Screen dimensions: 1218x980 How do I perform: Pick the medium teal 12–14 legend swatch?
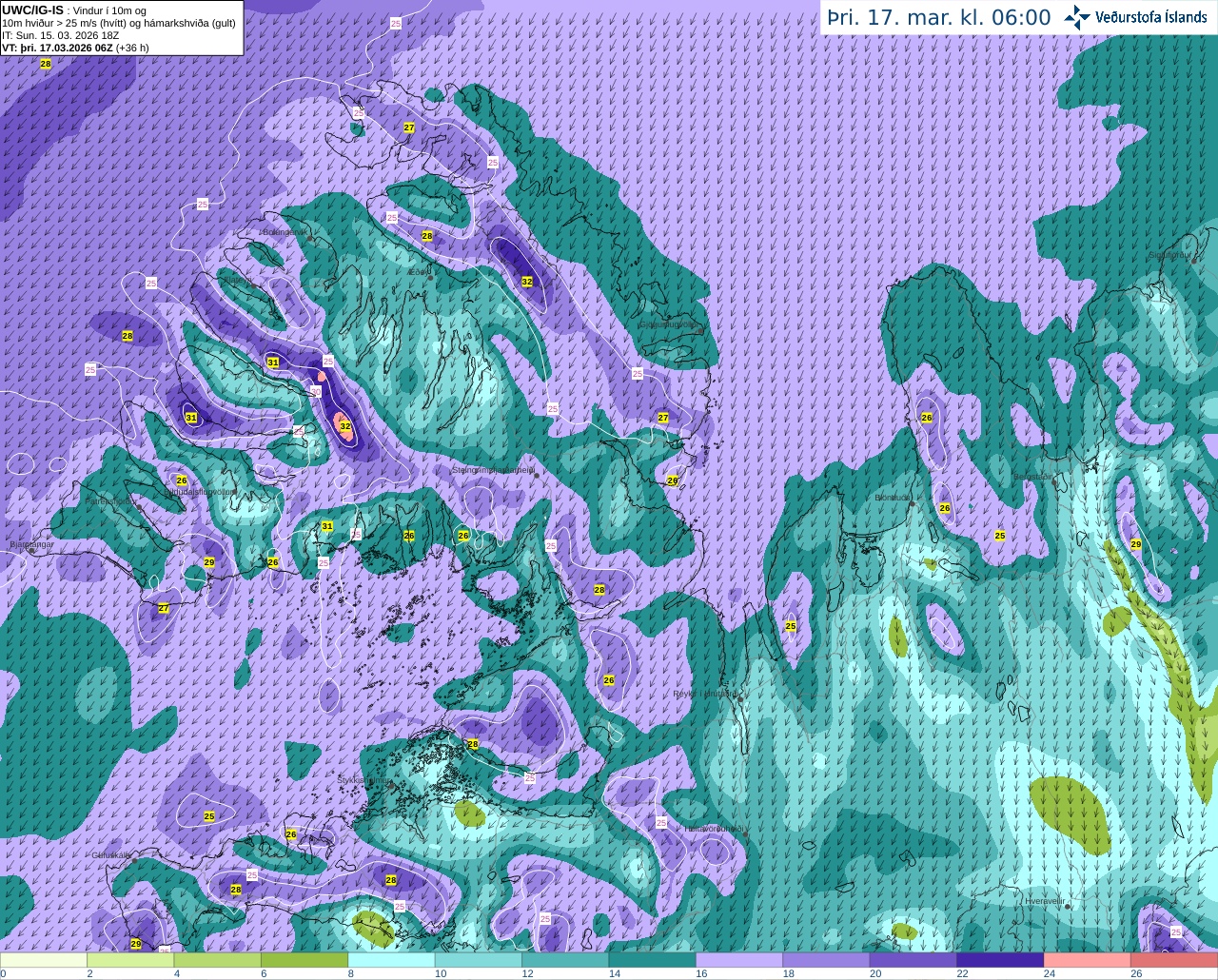tap(565, 960)
